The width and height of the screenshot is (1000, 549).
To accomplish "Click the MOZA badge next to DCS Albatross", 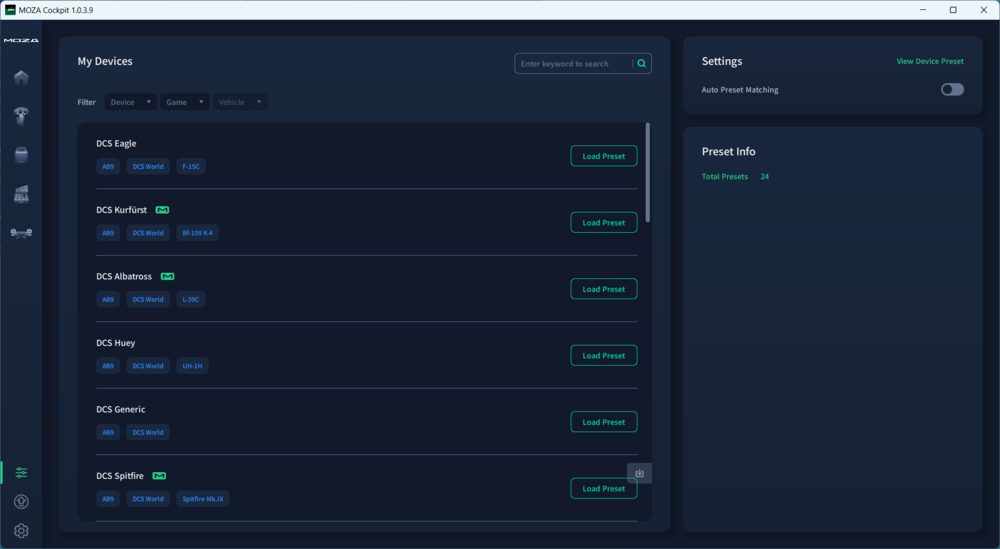I will (x=168, y=276).
